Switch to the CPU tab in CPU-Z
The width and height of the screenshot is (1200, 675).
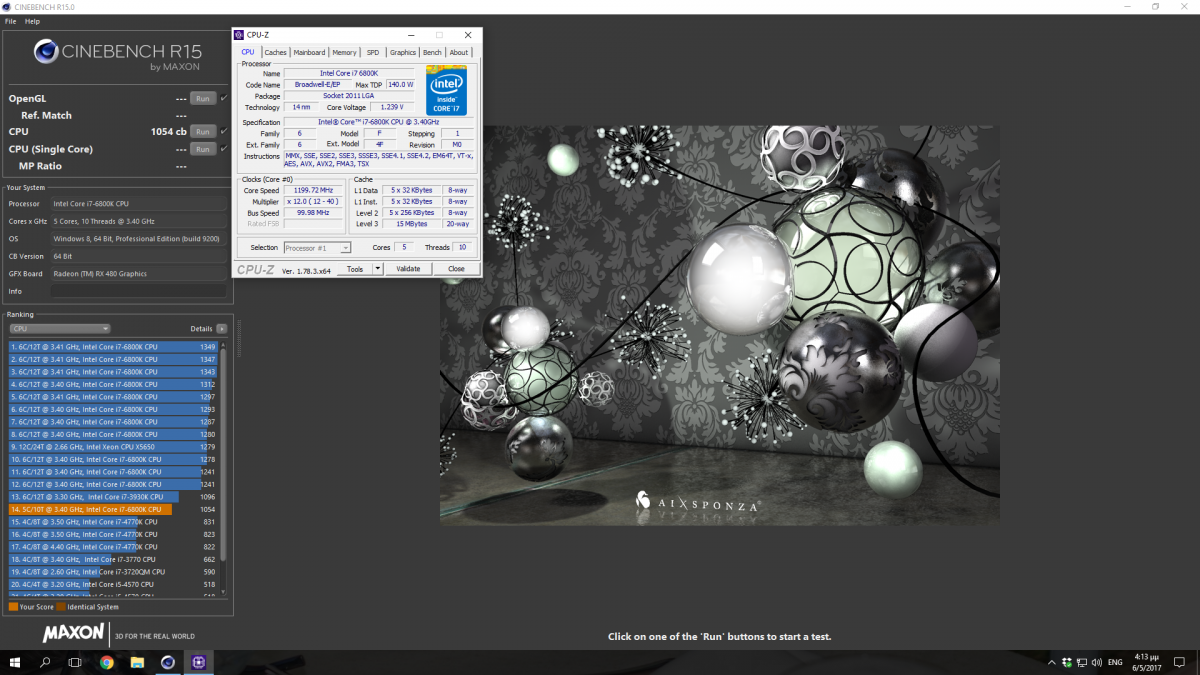[248, 52]
